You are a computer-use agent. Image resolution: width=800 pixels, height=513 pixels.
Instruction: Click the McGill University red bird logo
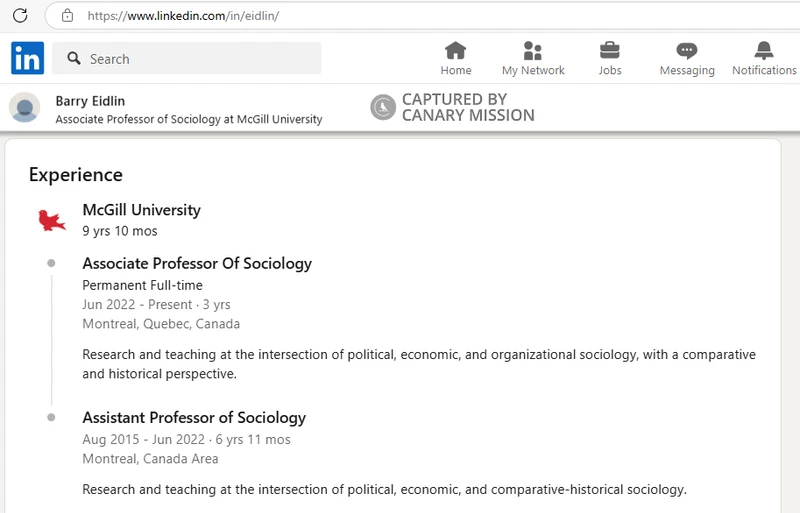pyautogui.click(x=52, y=220)
